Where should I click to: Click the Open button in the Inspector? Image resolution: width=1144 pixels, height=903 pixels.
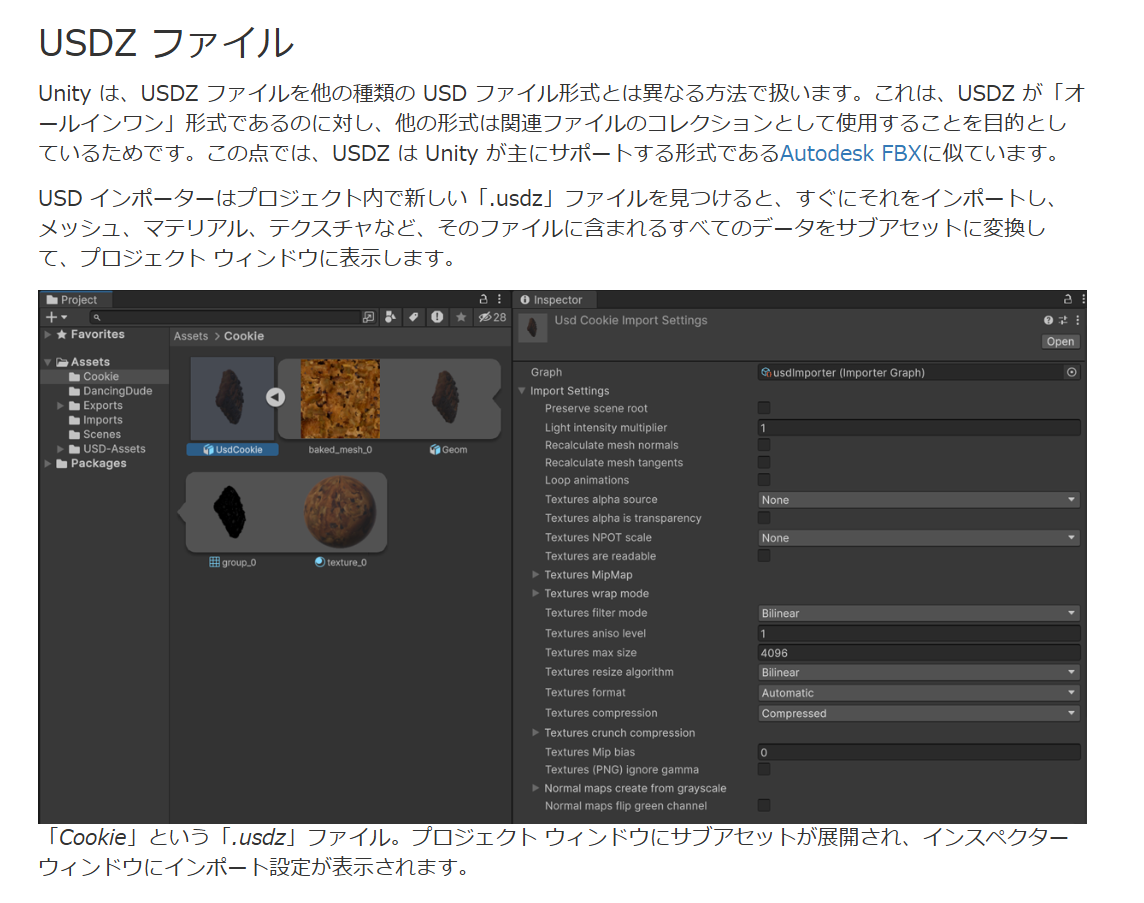(x=1060, y=341)
